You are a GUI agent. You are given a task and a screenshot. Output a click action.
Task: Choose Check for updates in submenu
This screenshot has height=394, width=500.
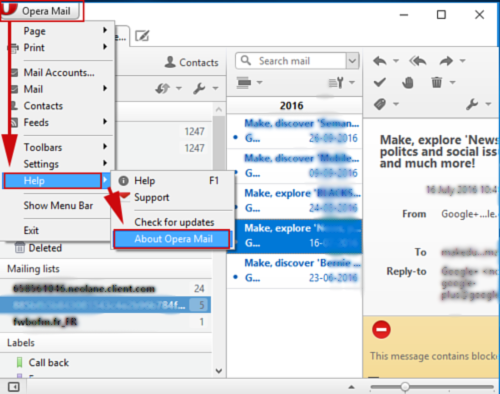pos(174,222)
